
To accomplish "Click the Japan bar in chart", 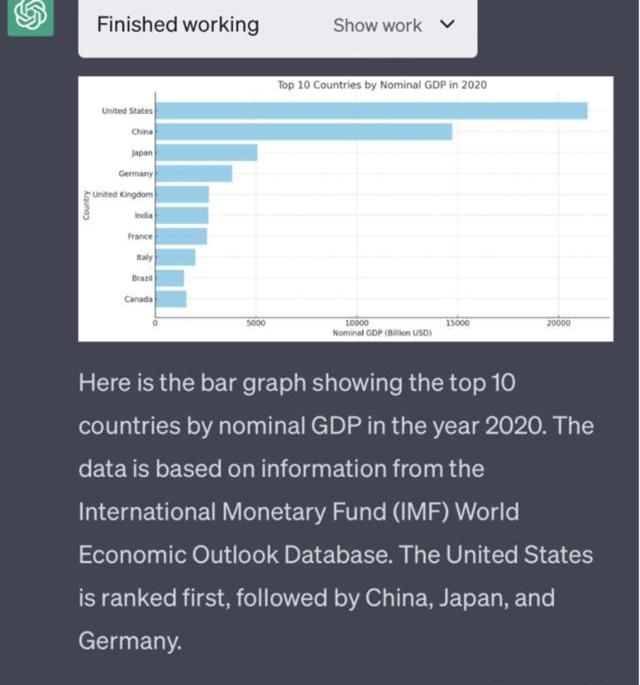I will (x=206, y=152).
